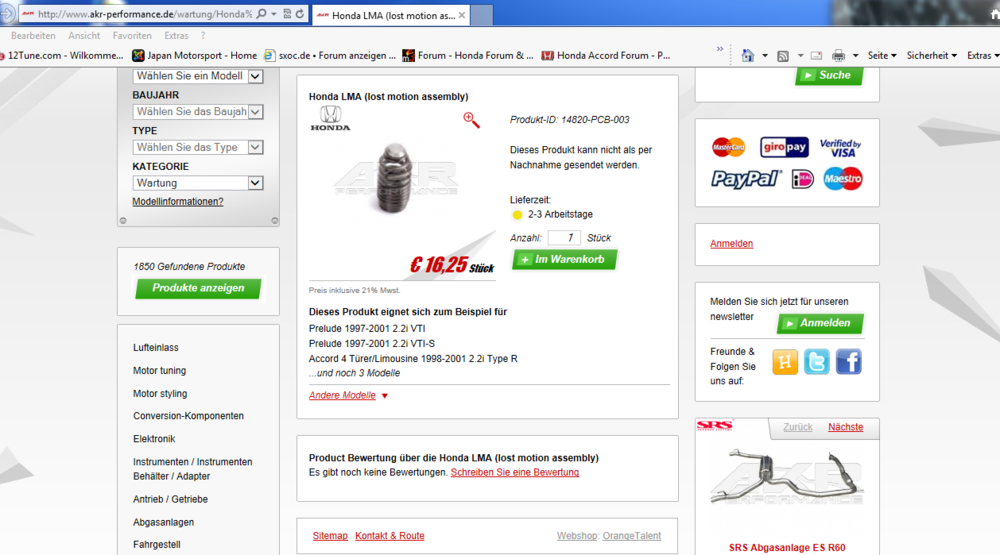The height and width of the screenshot is (555, 1000).
Task: Open the BAUJAHR year dropdown
Action: [198, 112]
